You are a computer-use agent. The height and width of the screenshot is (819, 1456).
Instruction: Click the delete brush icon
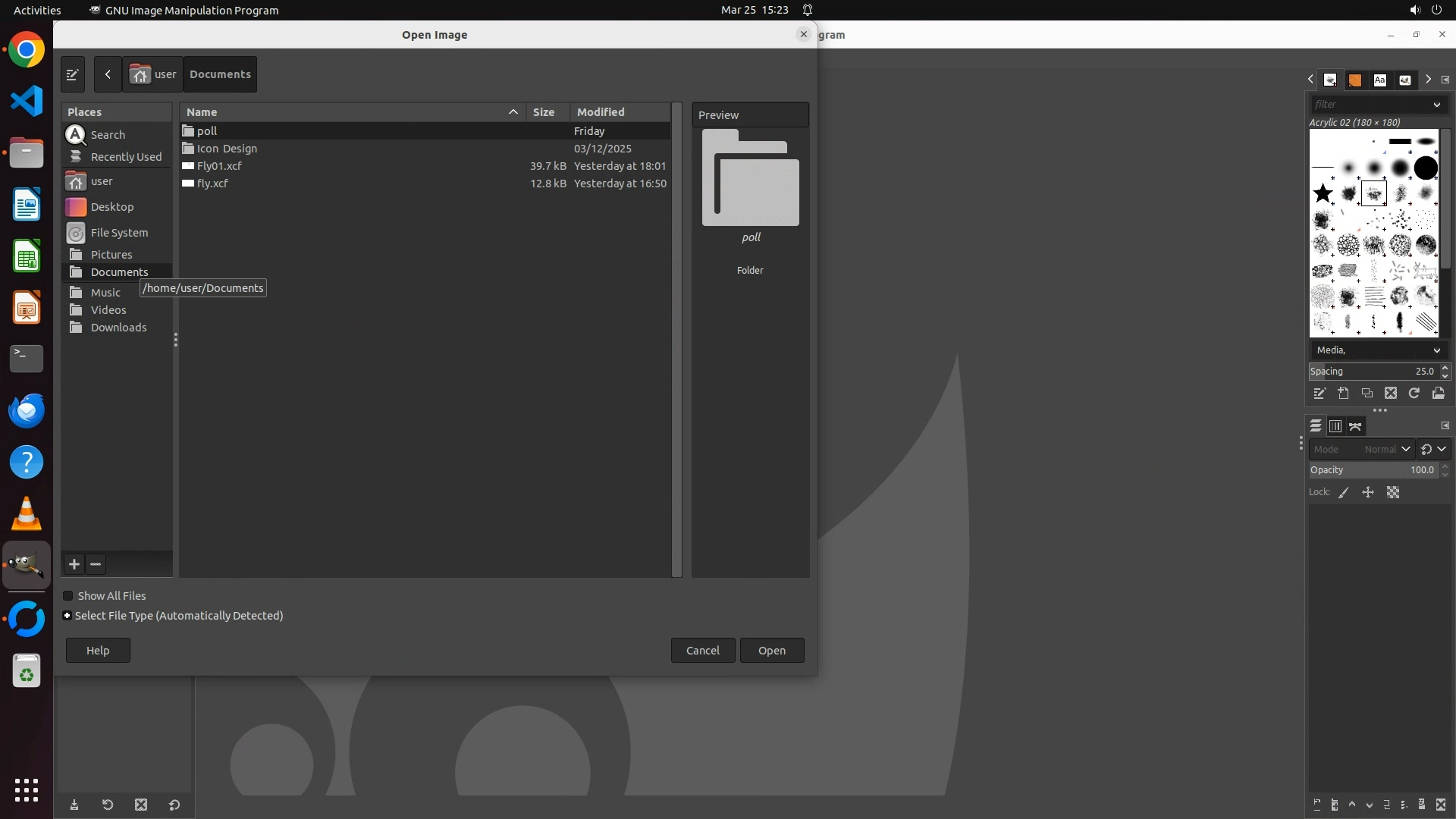pyautogui.click(x=1390, y=393)
